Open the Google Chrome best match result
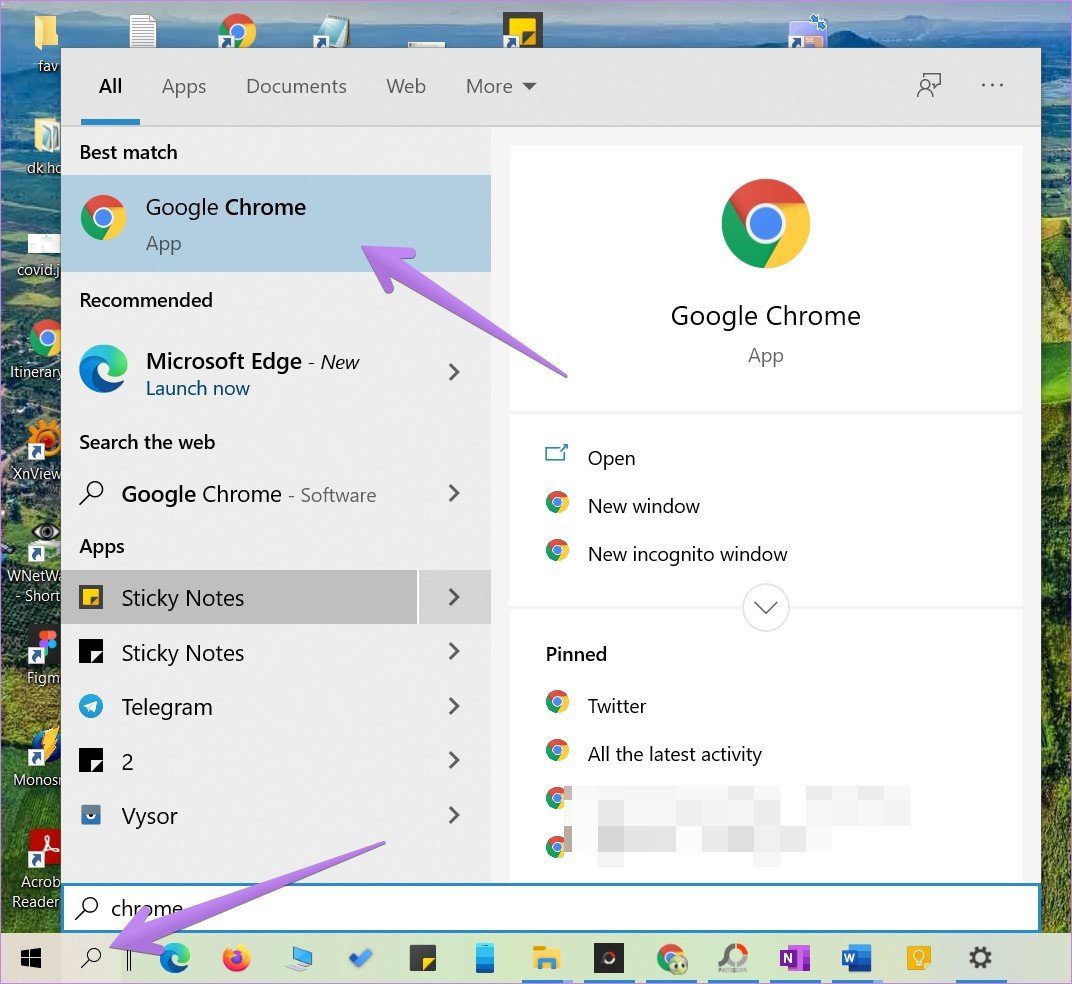1072x984 pixels. point(276,223)
